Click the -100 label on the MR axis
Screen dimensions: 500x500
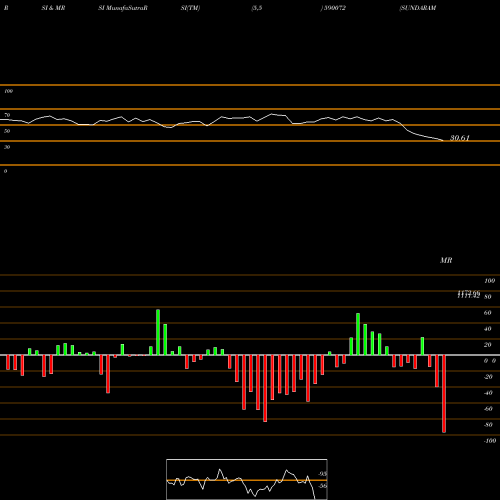[x=490, y=441]
